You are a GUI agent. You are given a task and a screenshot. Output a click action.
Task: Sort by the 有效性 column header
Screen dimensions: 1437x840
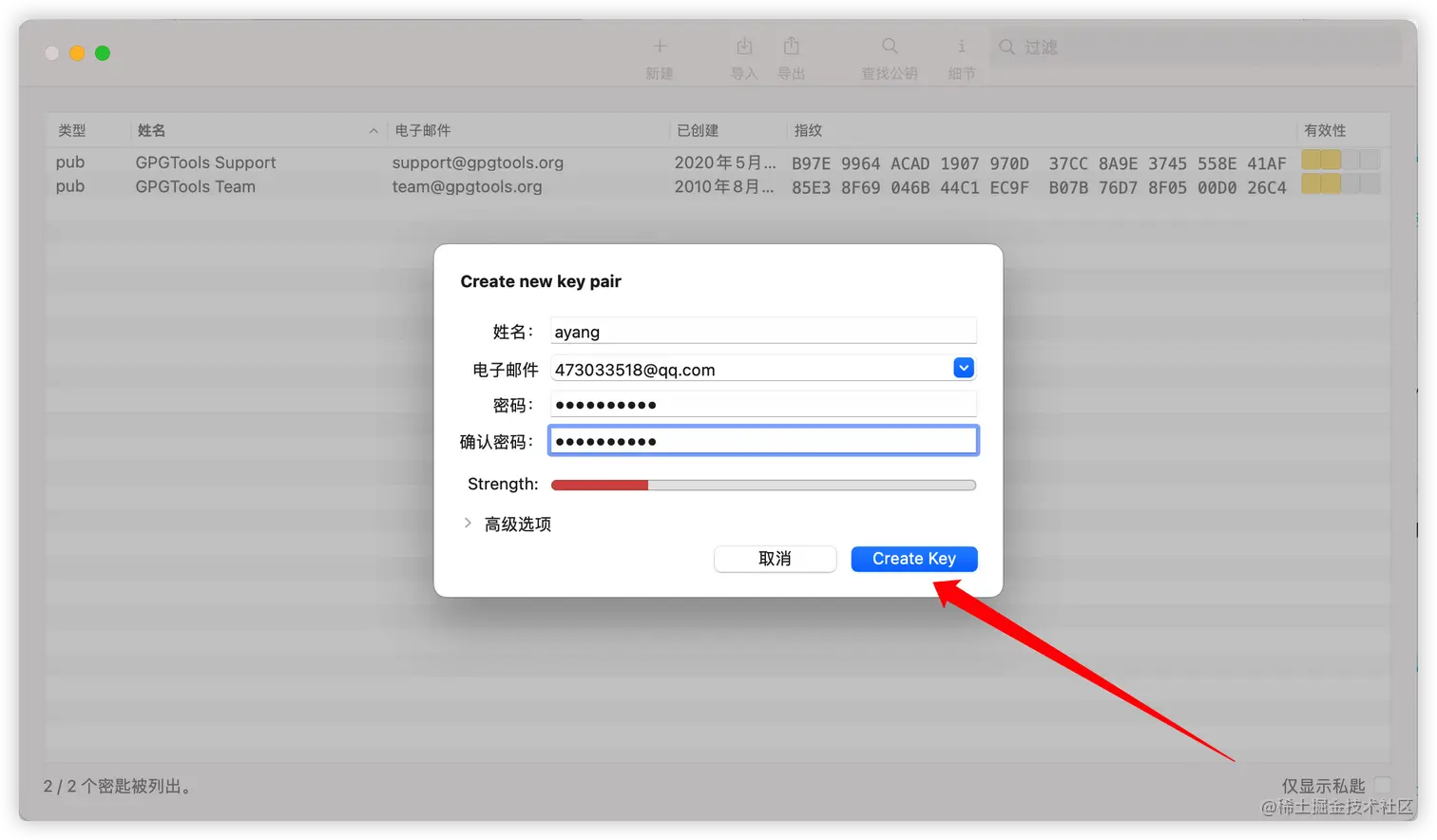pos(1325,130)
